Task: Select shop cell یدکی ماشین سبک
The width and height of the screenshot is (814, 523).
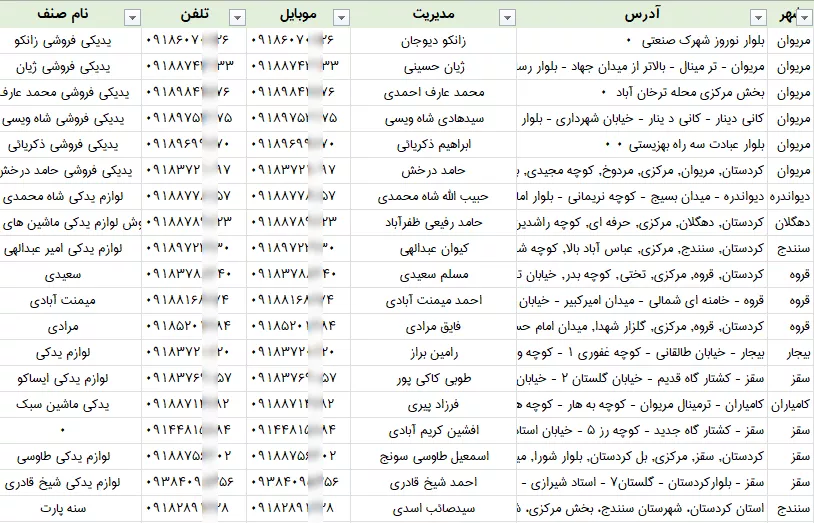Action: 71,404
